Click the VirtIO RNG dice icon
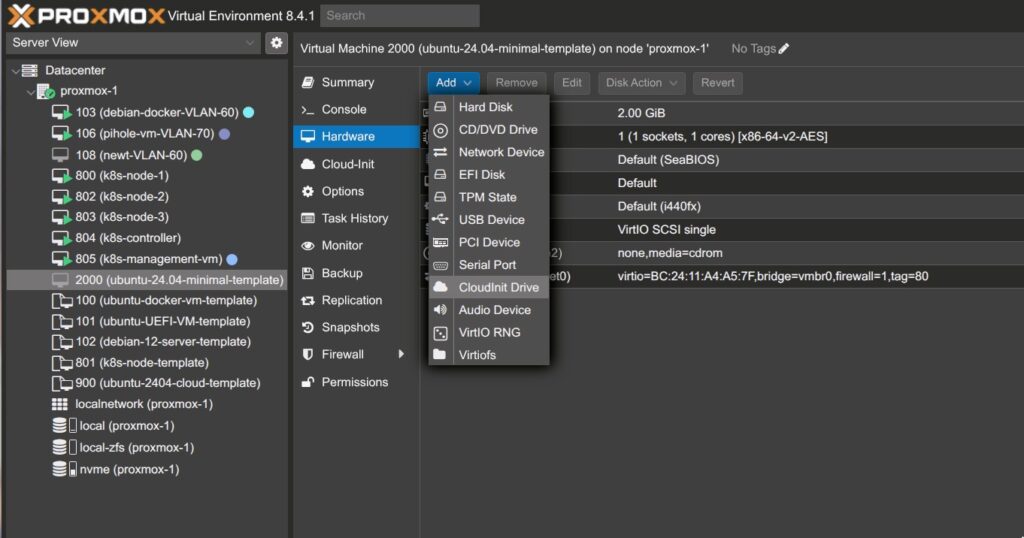 point(440,333)
